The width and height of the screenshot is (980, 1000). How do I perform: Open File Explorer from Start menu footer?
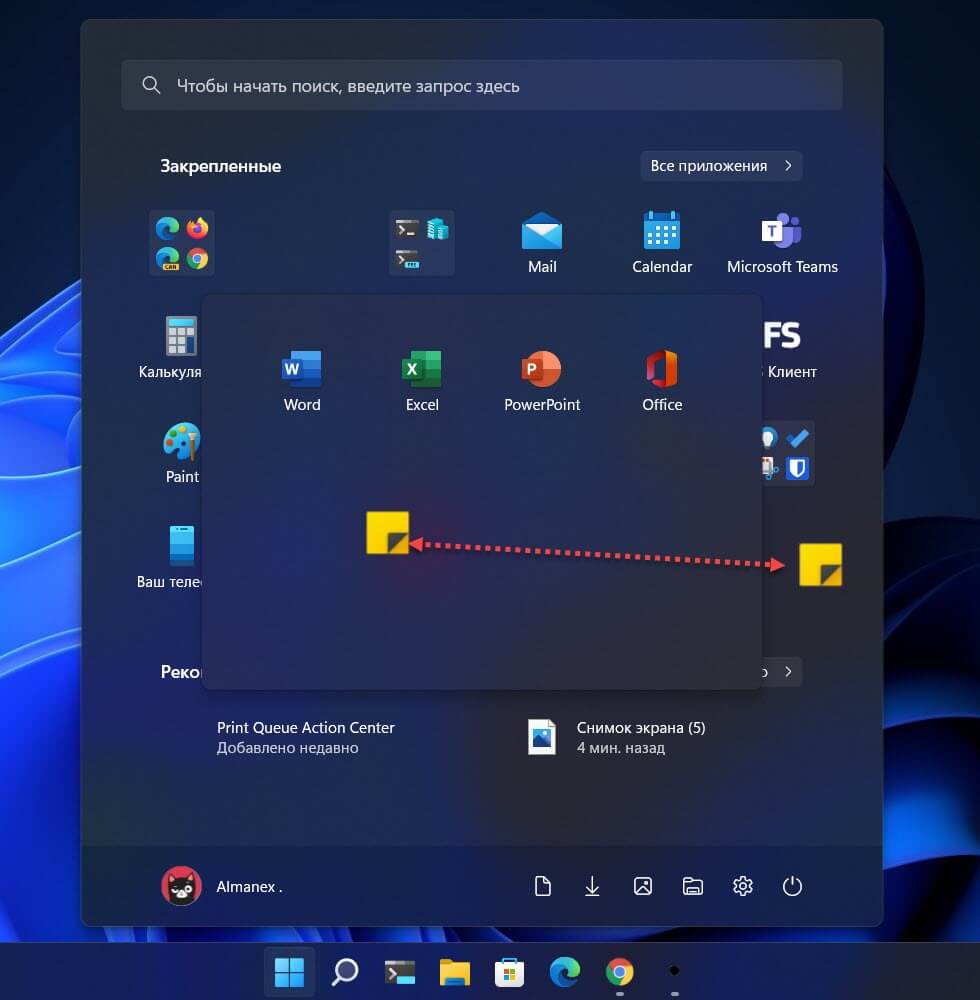click(692, 886)
